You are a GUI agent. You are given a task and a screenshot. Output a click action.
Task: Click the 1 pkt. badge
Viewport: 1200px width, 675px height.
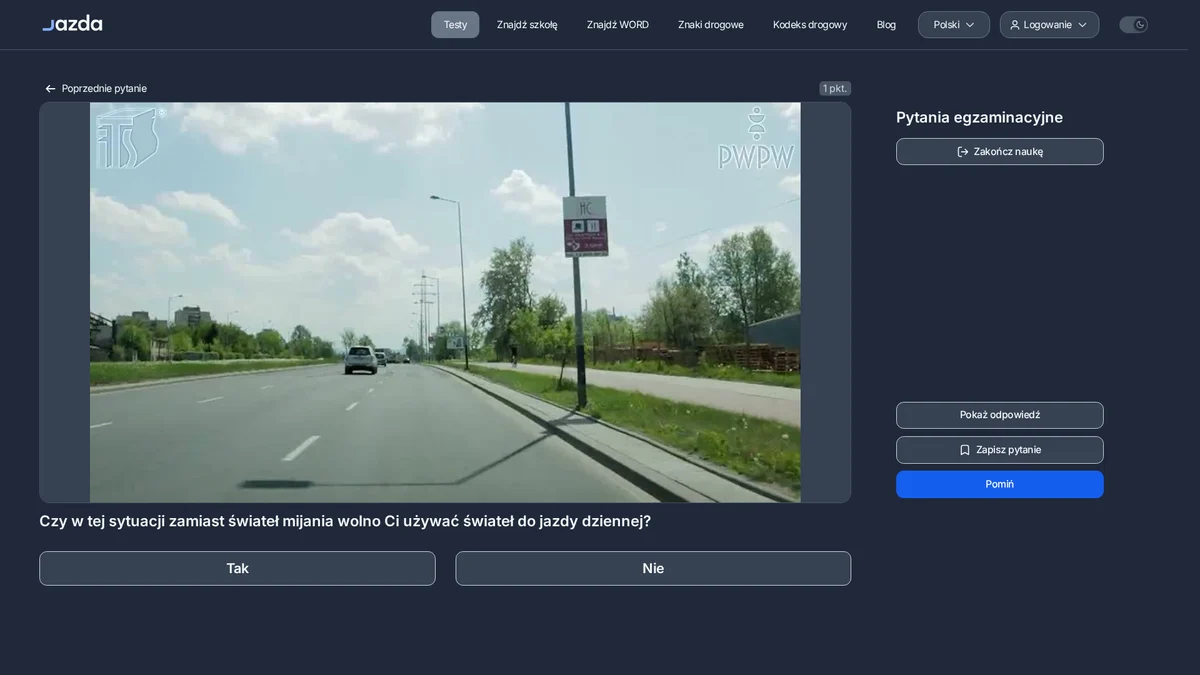(x=835, y=89)
